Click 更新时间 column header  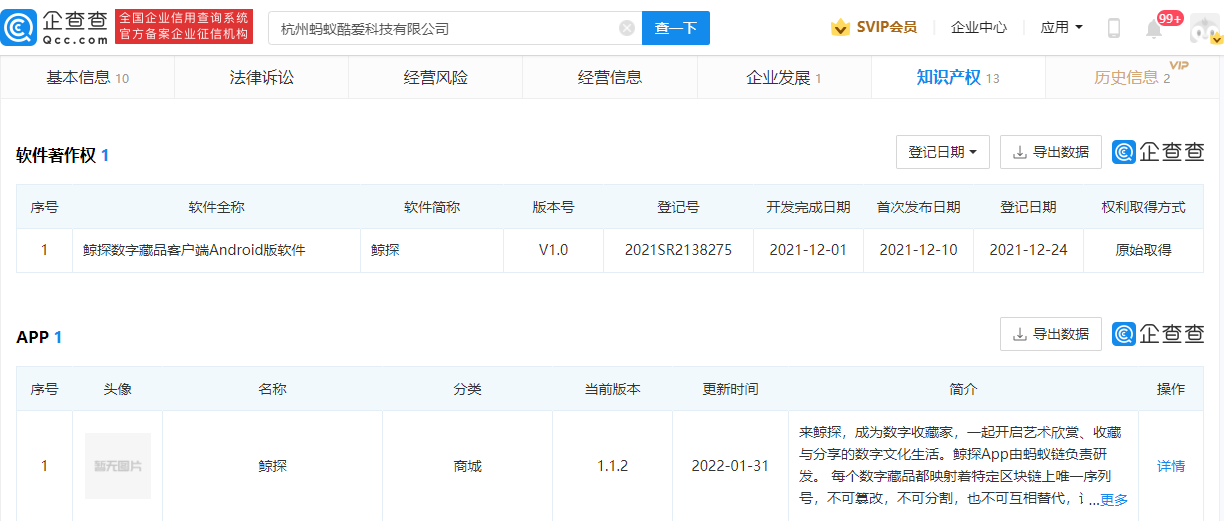[x=730, y=389]
